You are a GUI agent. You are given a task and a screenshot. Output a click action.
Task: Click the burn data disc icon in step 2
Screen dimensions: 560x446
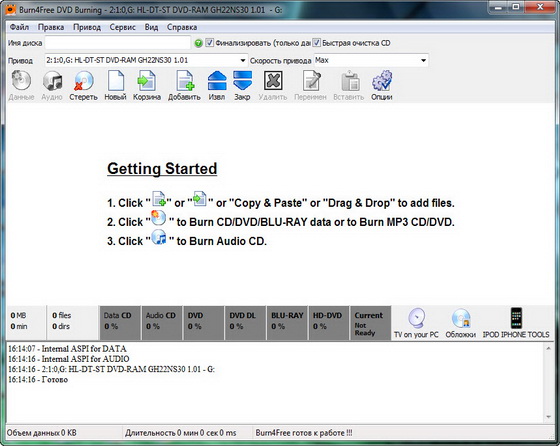pyautogui.click(x=158, y=218)
